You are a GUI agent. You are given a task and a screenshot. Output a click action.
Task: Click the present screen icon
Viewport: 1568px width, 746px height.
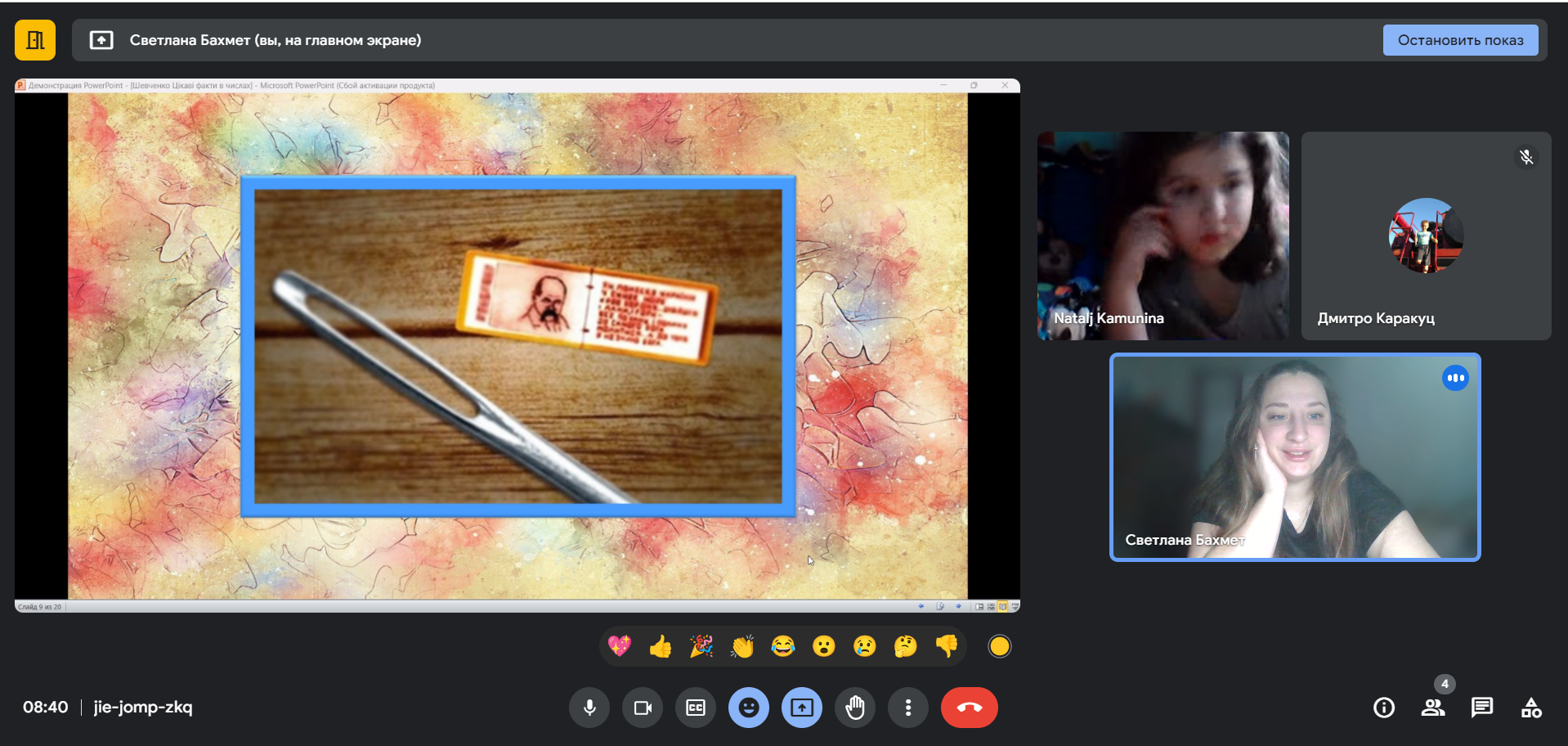coord(802,708)
